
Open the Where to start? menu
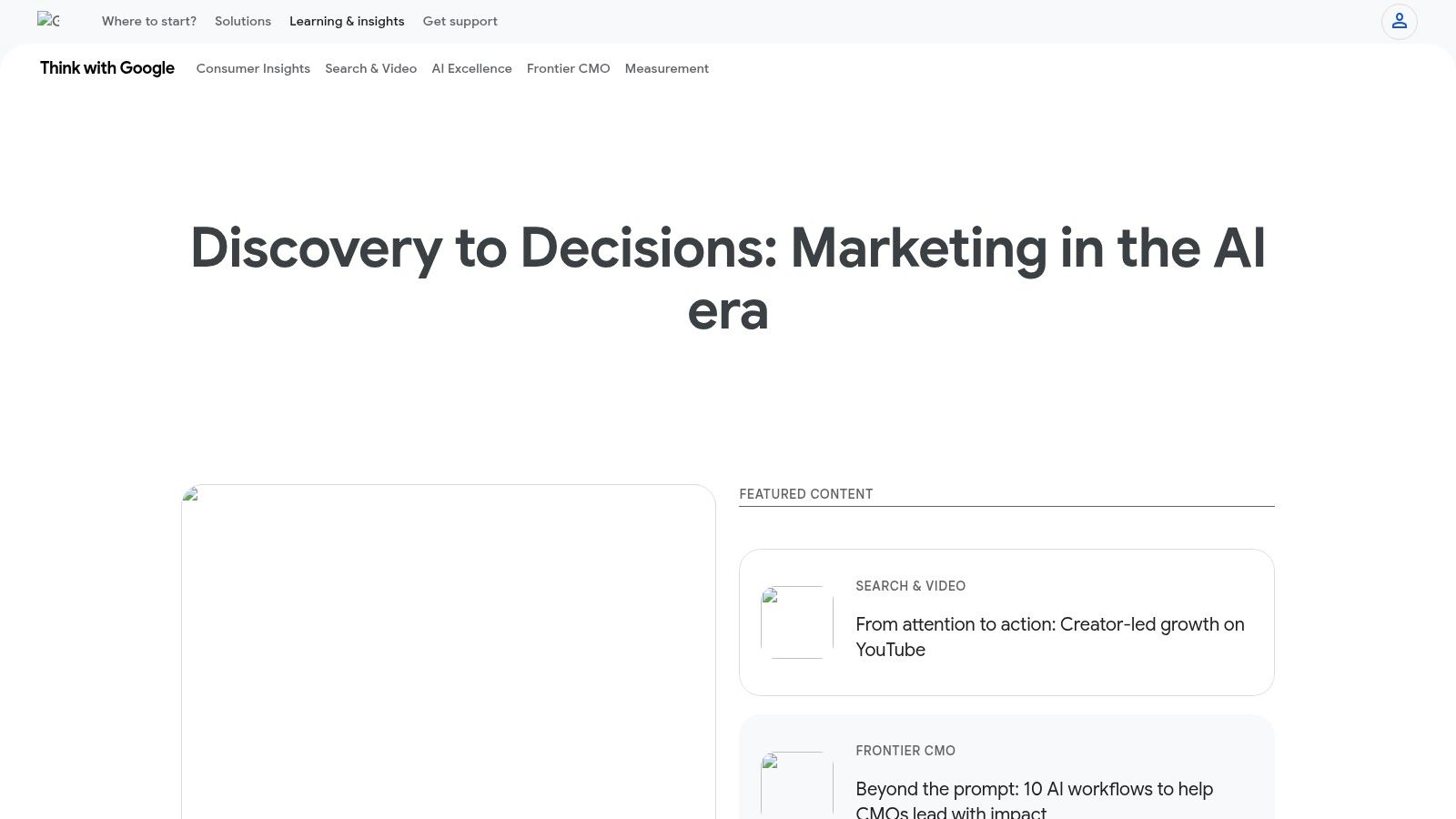coord(149,21)
